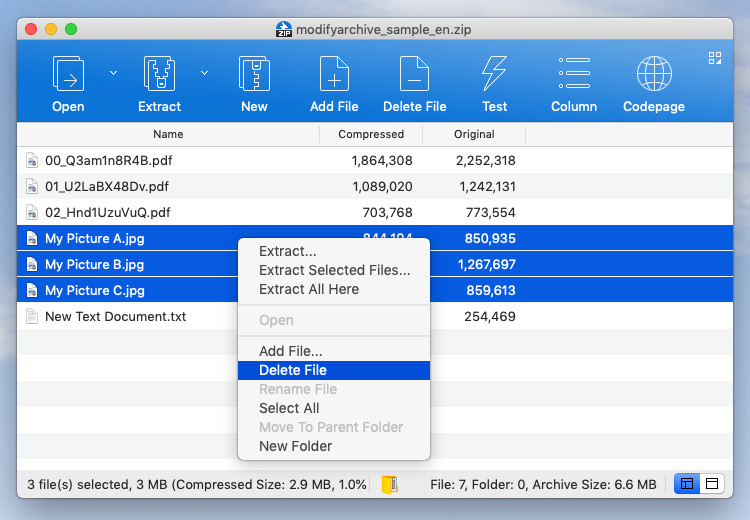Viewport: 750px width, 520px height.
Task: Click the Open archive toolbar icon
Action: pyautogui.click(x=68, y=75)
